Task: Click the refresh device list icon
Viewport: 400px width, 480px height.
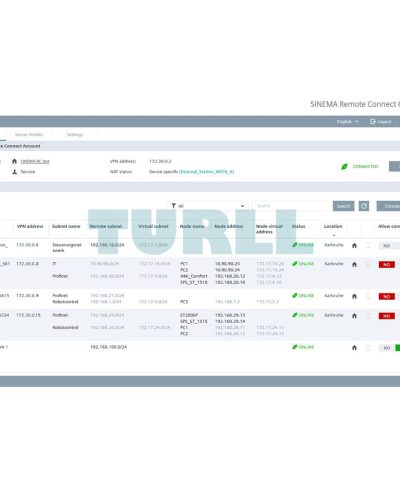Action: pos(364,206)
